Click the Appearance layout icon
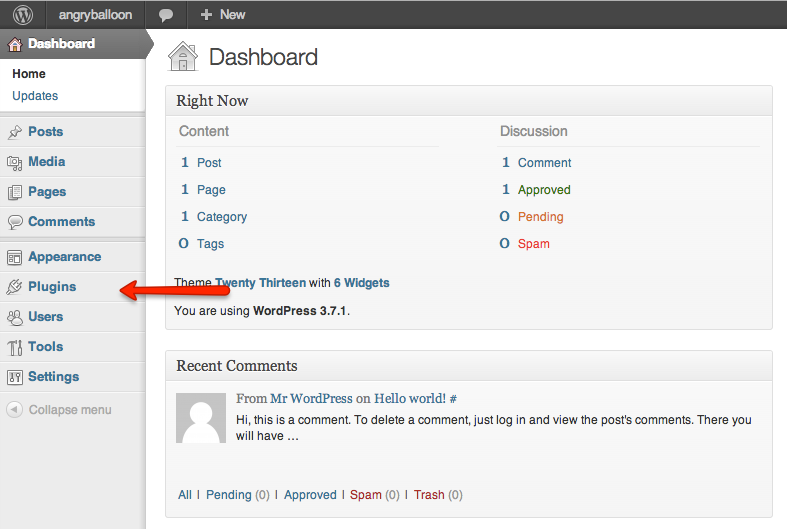787x529 pixels. click(x=15, y=257)
